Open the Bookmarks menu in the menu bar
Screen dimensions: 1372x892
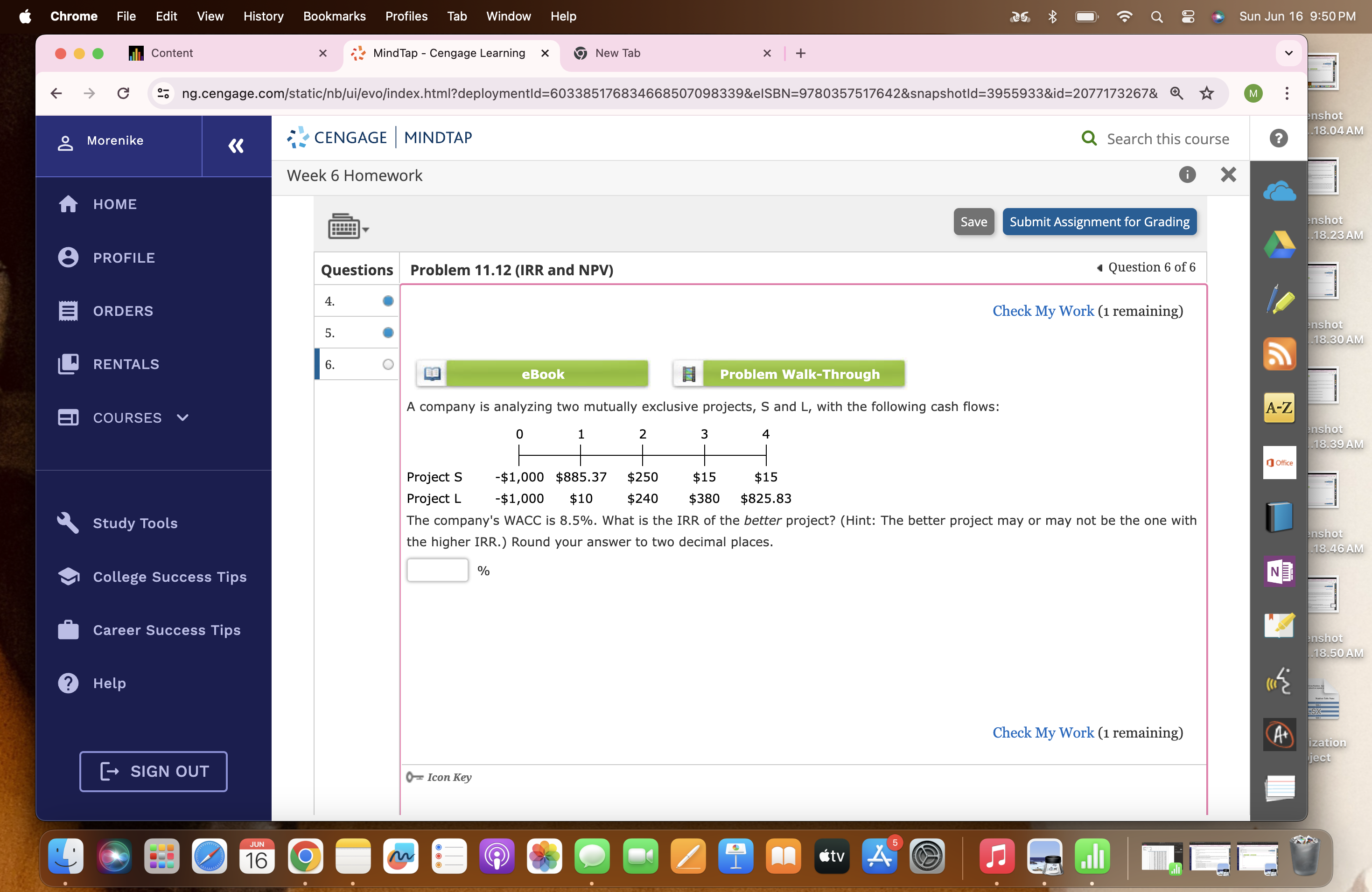pos(334,16)
